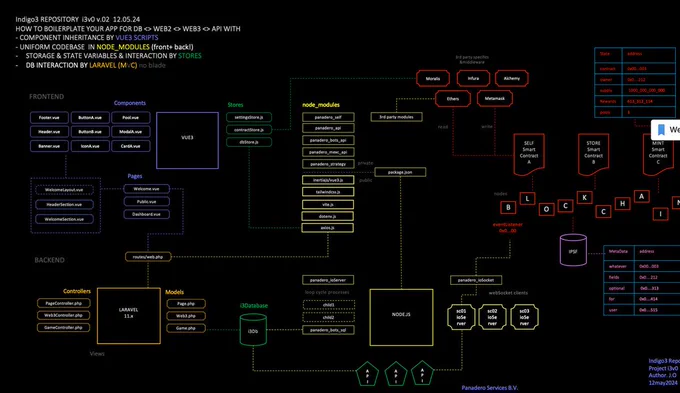Viewport: 680px width, 393px height.
Task: Click the LARAVEL 11.x box
Action: [129, 316]
